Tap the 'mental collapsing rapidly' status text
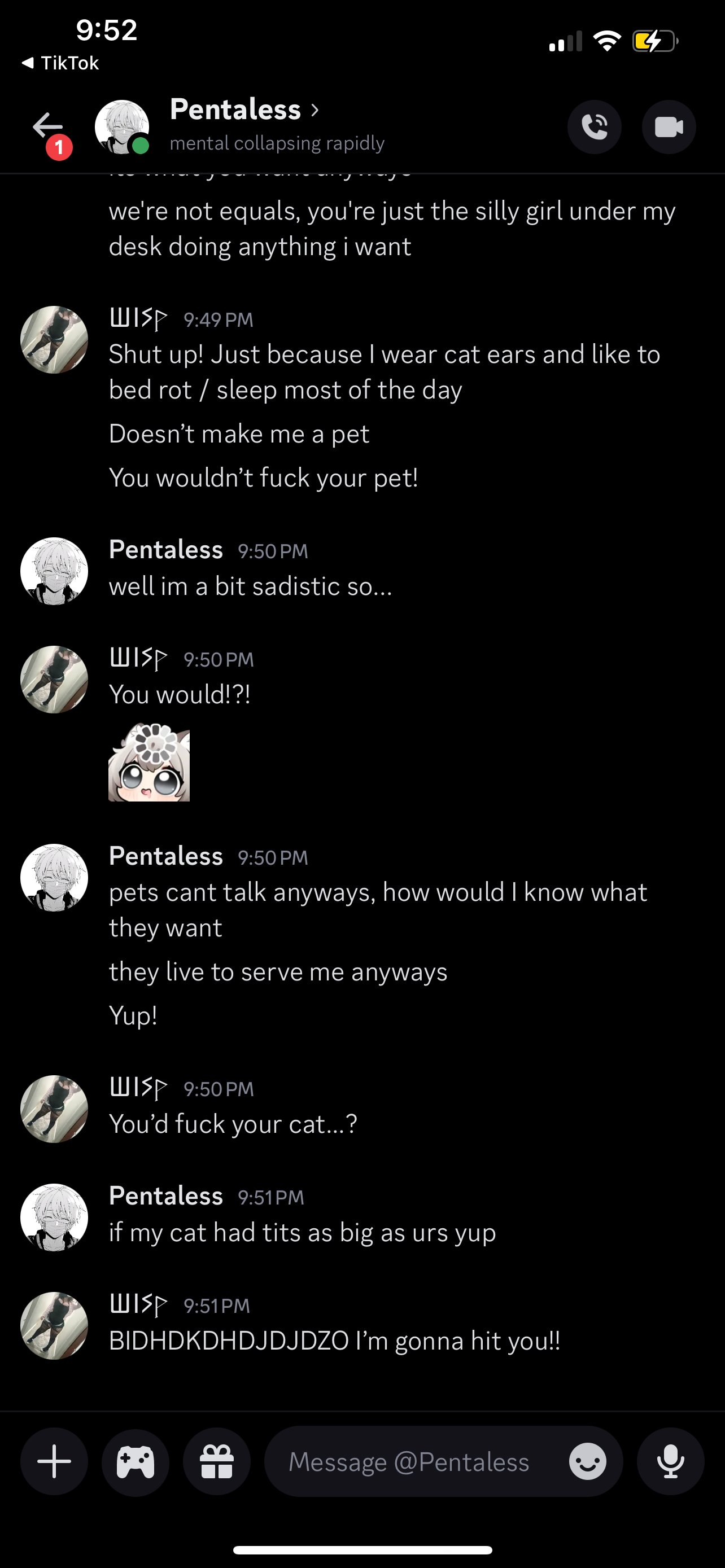 (277, 143)
